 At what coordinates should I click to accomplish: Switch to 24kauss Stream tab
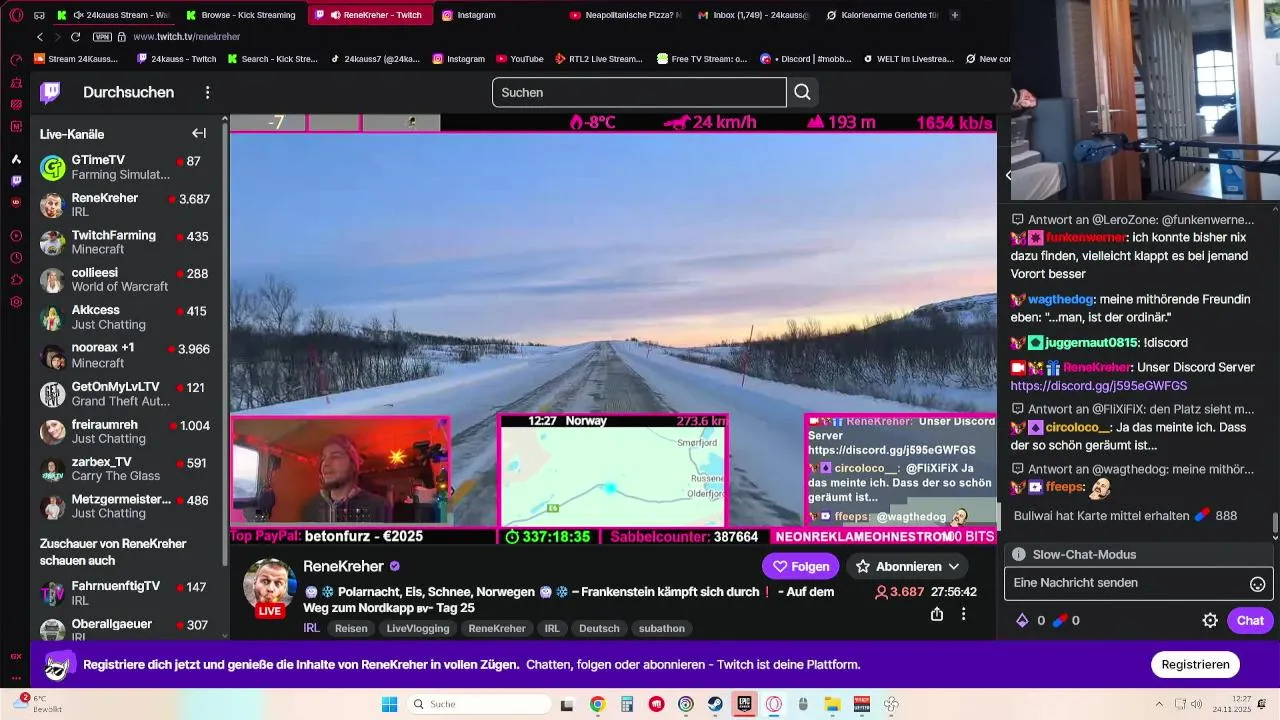click(112, 15)
